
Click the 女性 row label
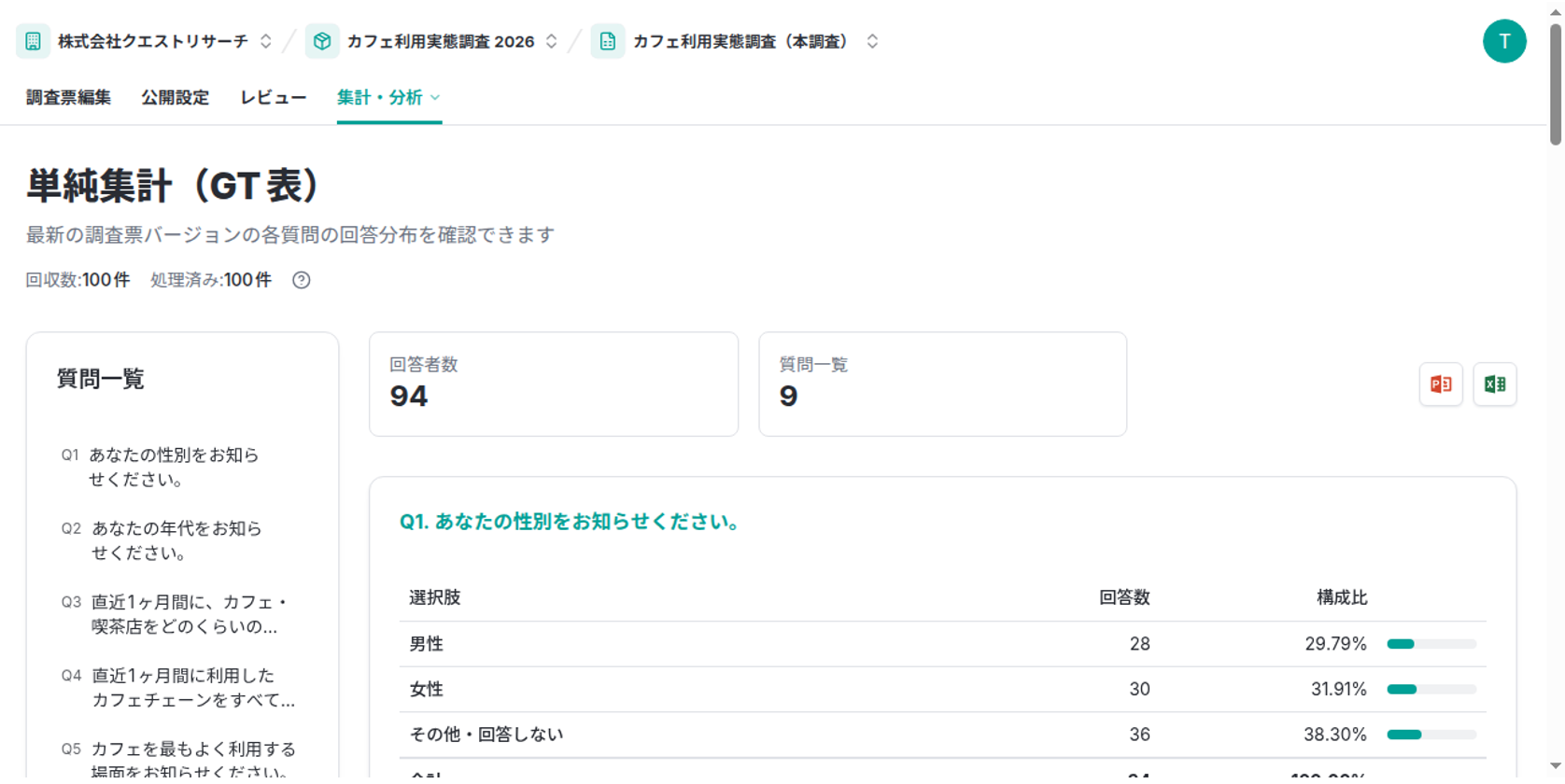pos(427,690)
